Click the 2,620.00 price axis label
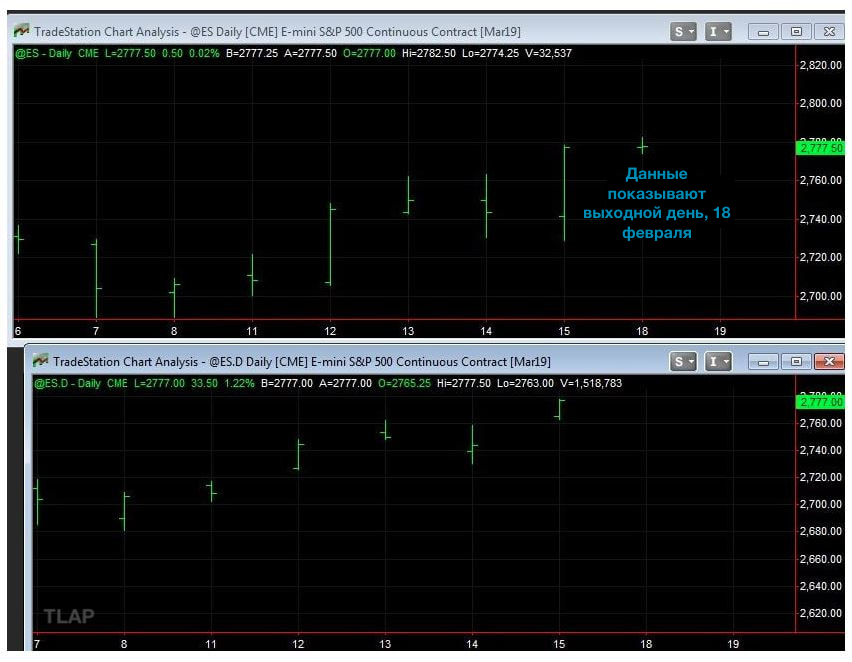The height and width of the screenshot is (662, 852). coord(820,613)
